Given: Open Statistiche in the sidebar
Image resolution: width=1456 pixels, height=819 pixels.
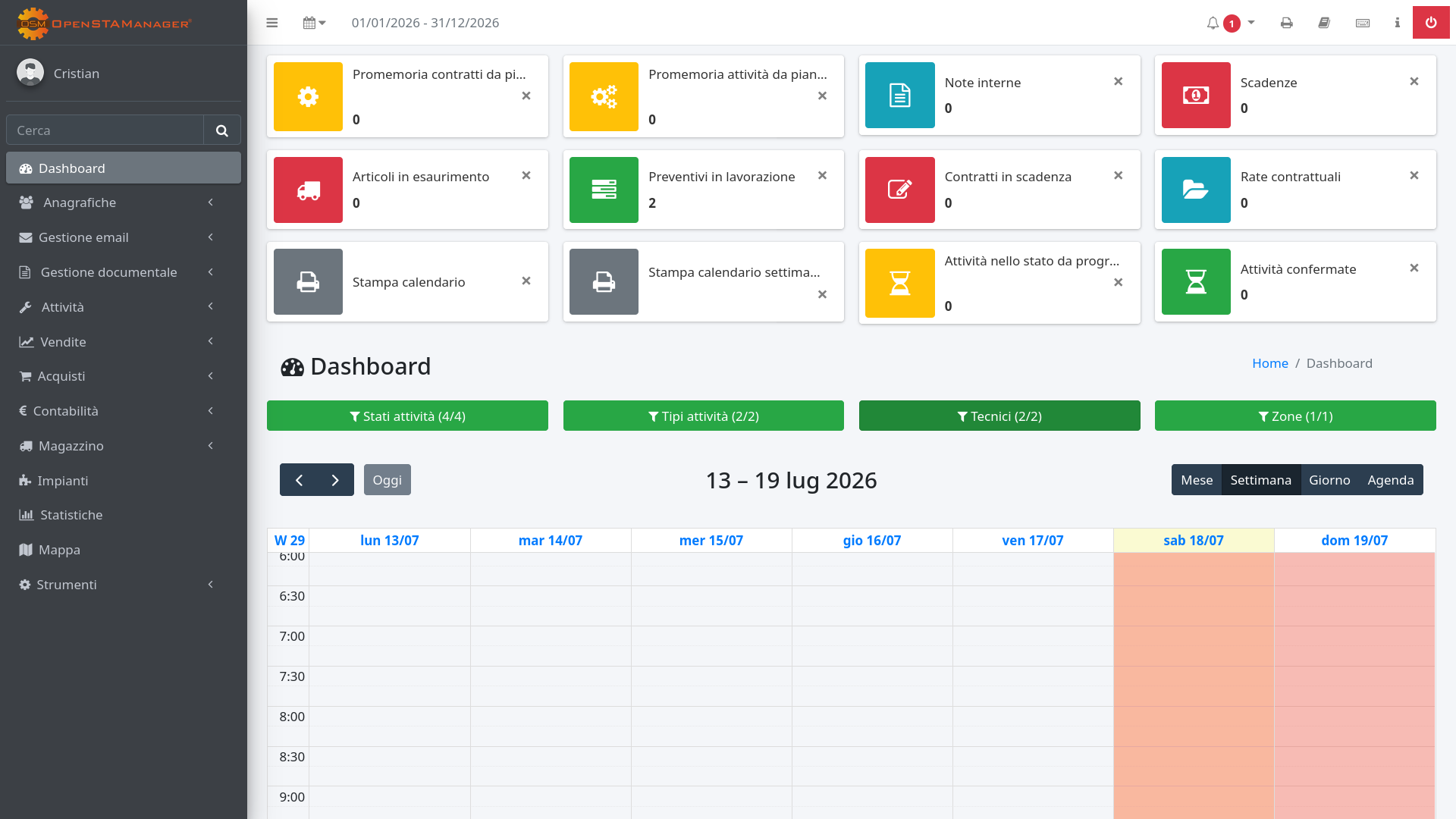Looking at the screenshot, I should point(124,515).
